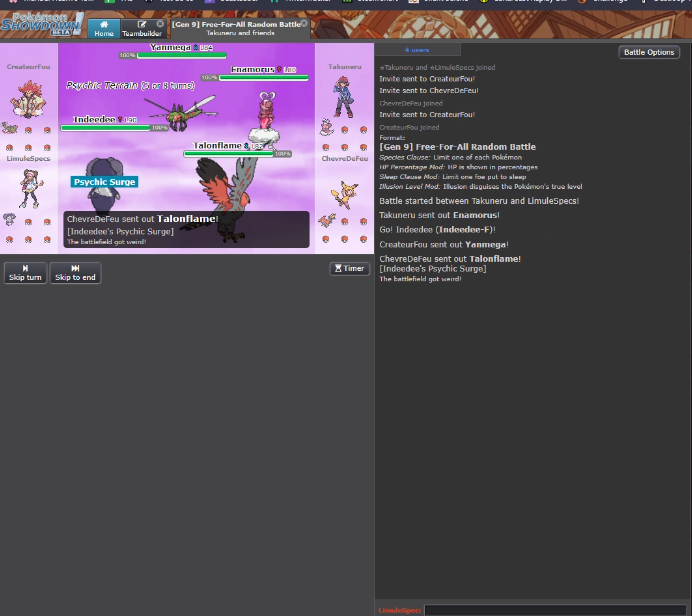The image size is (692, 616).
Task: Click 'Takuneru sent out Enamorus!' chat line
Action: coord(440,215)
